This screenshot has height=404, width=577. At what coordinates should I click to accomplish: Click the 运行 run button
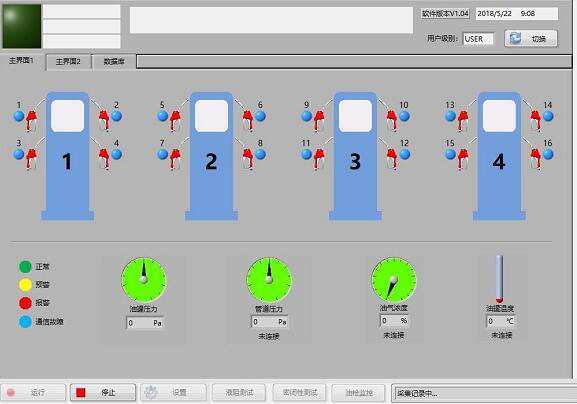tap(33, 393)
